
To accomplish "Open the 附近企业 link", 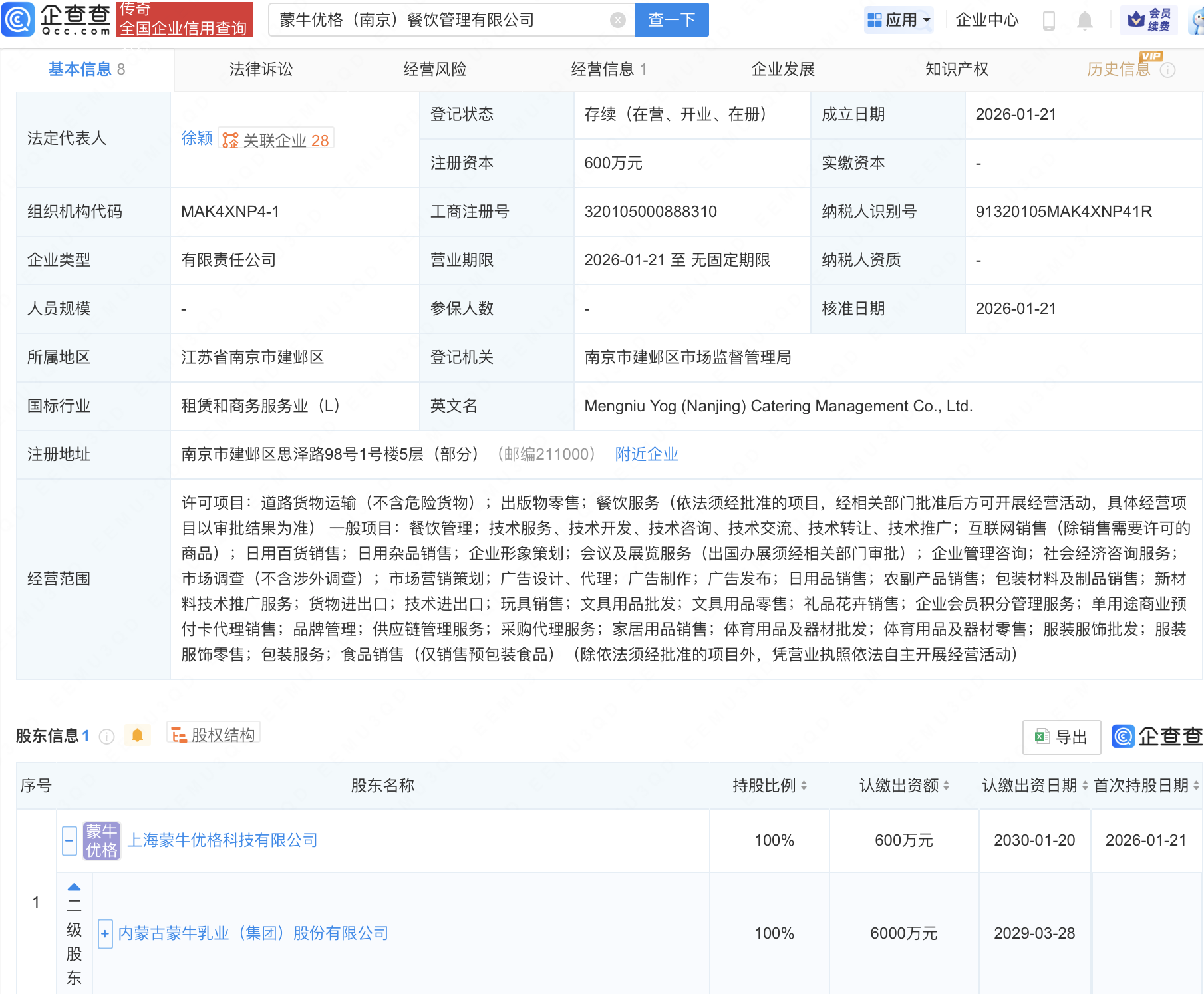I will 646,454.
